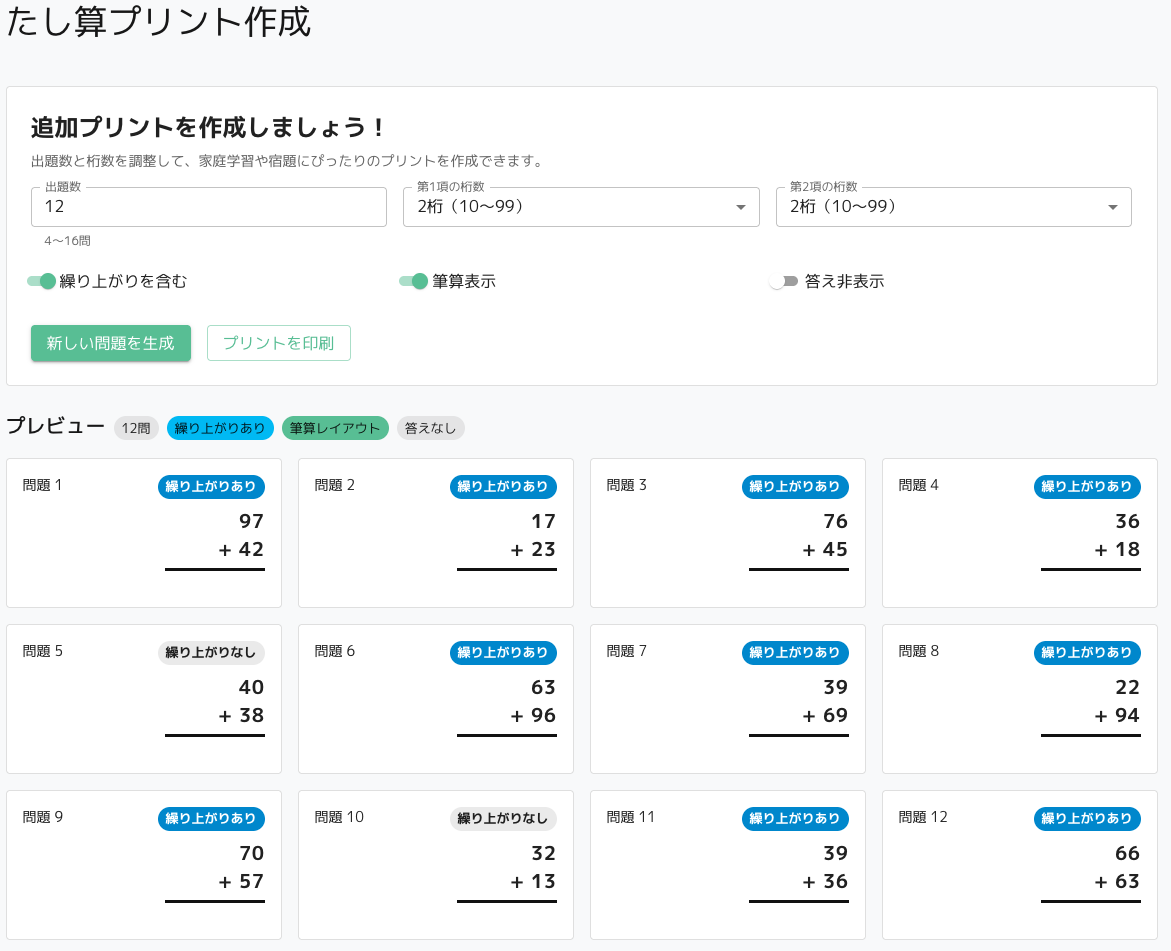1171x951 pixels.
Task: Open the 第1項の桁数 dropdown
Action: (580, 207)
